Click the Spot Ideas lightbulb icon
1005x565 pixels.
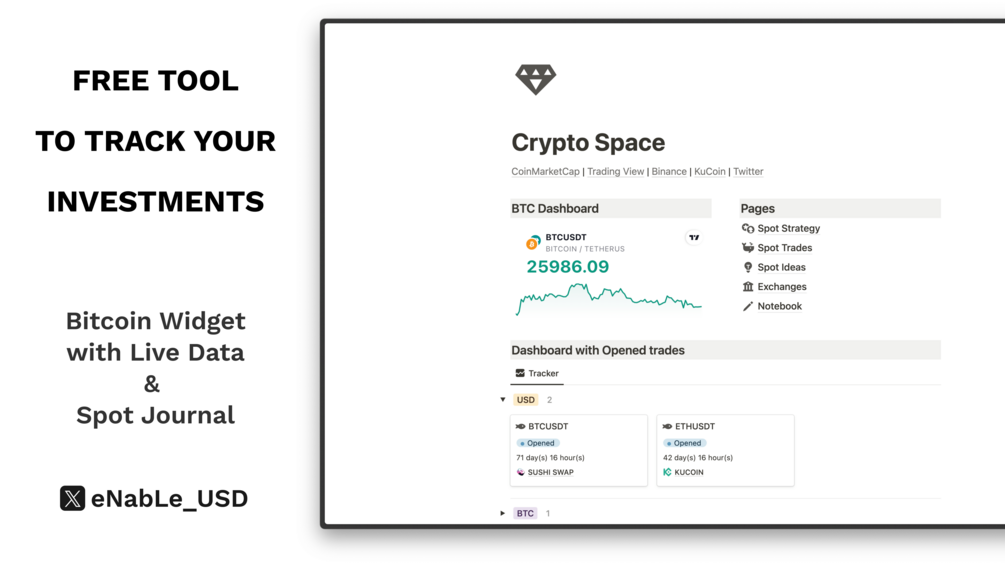click(748, 267)
